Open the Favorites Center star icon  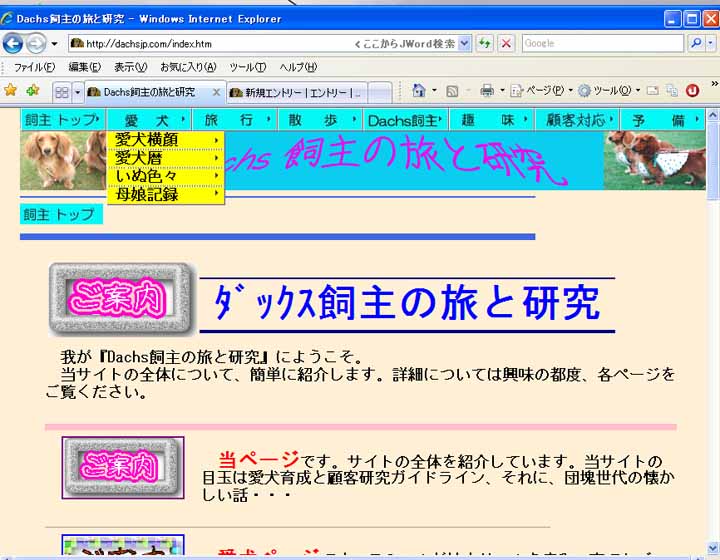point(11,91)
